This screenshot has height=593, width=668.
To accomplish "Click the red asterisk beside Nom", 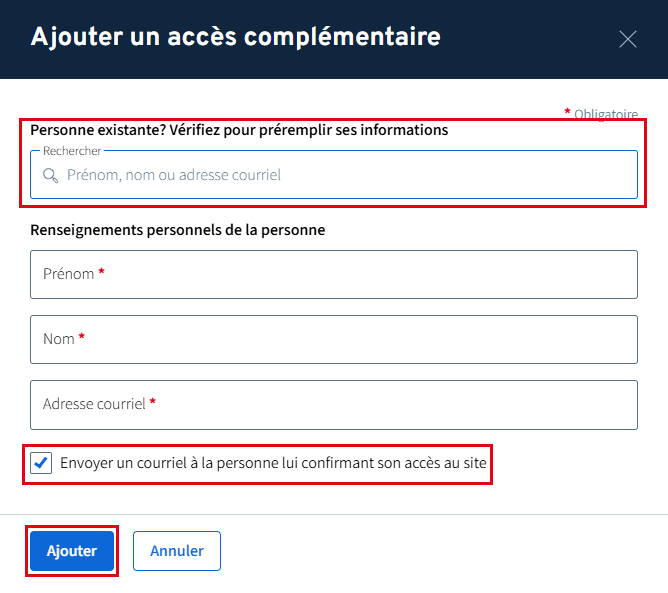I will click(x=82, y=338).
